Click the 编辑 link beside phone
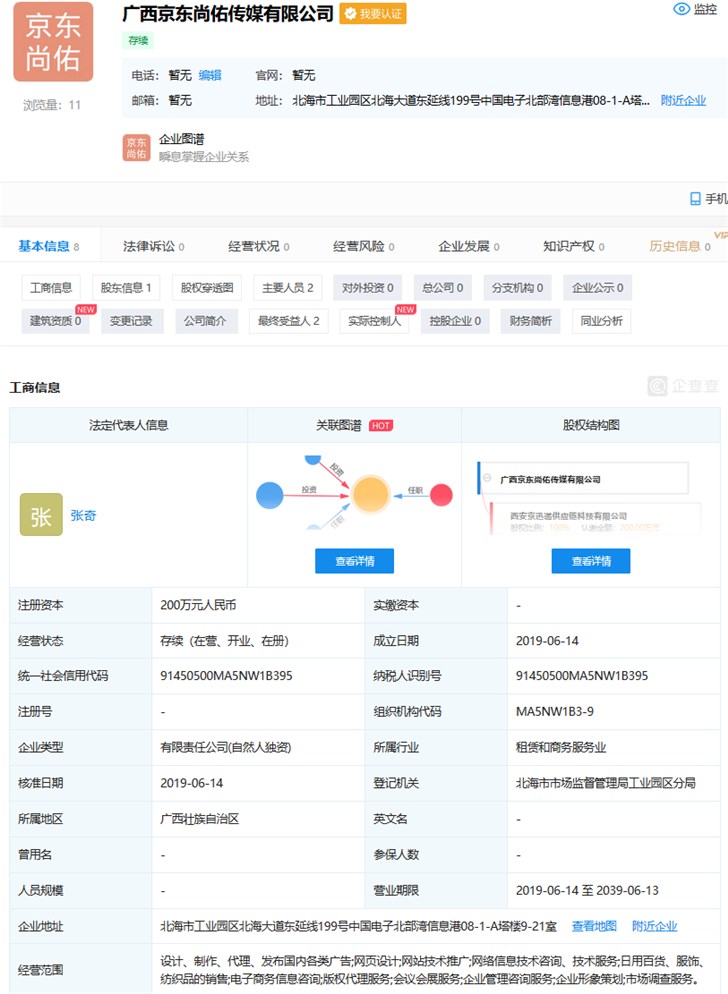 pos(210,75)
